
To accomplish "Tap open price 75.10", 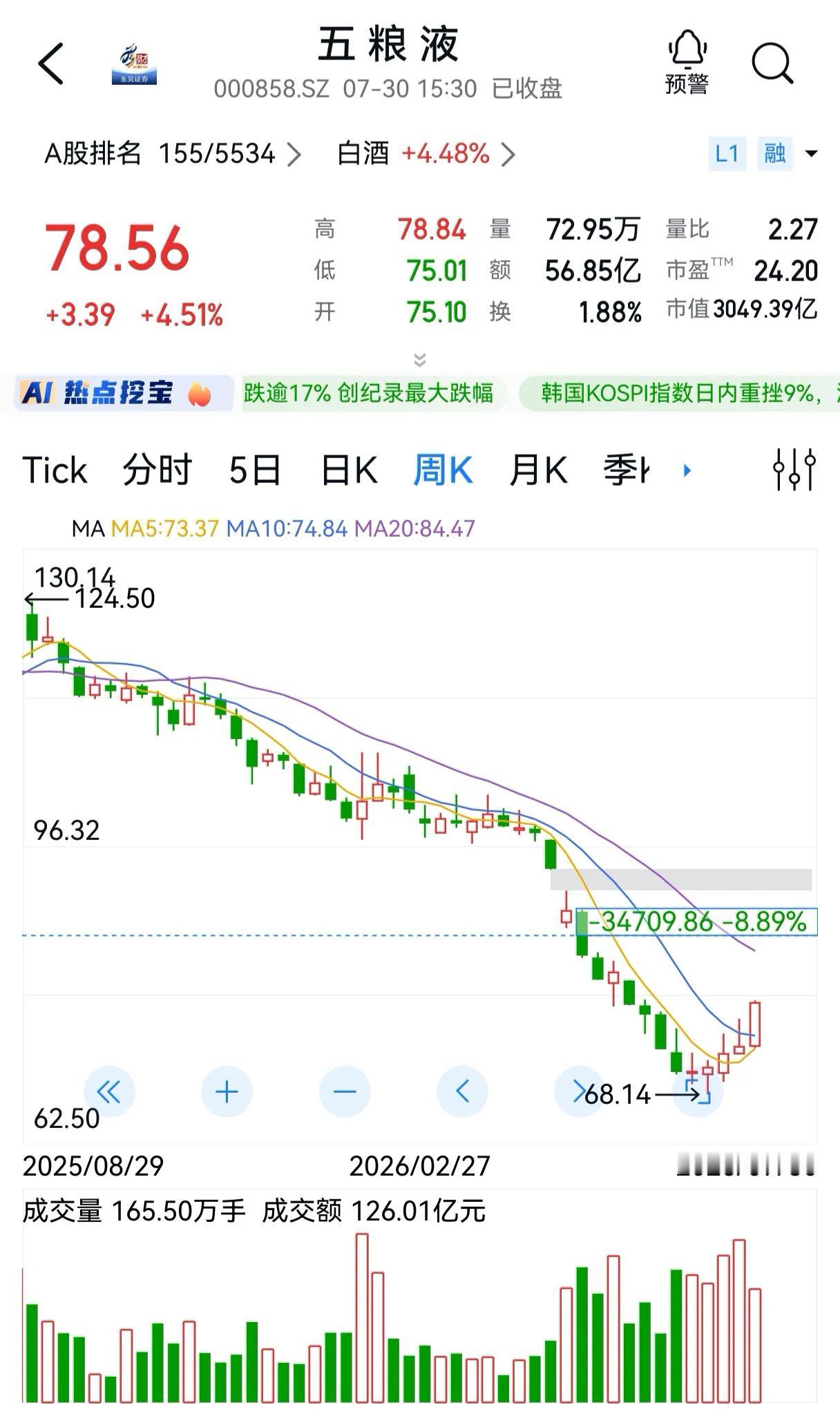I will (437, 312).
